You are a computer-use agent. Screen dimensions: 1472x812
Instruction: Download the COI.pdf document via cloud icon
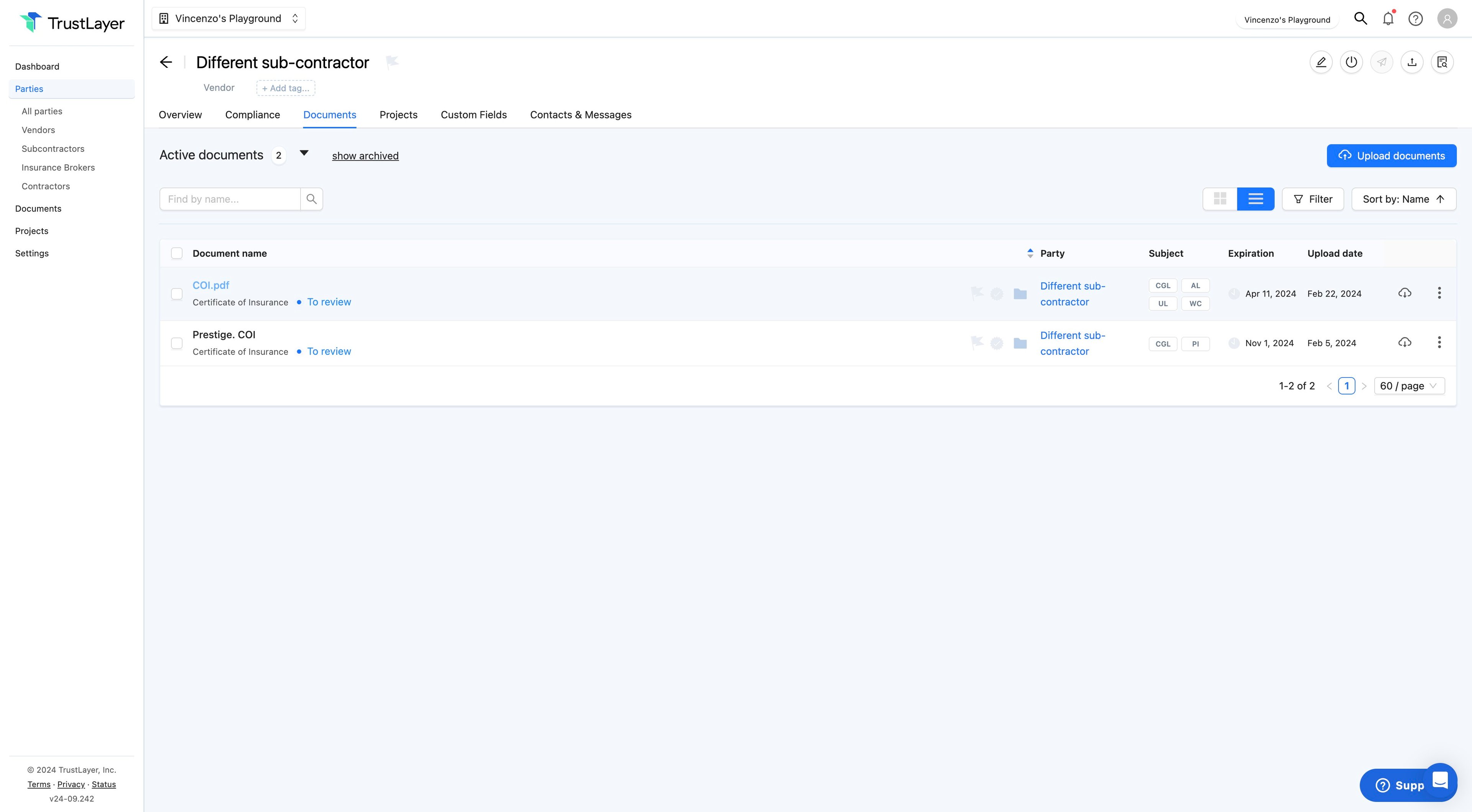point(1405,293)
